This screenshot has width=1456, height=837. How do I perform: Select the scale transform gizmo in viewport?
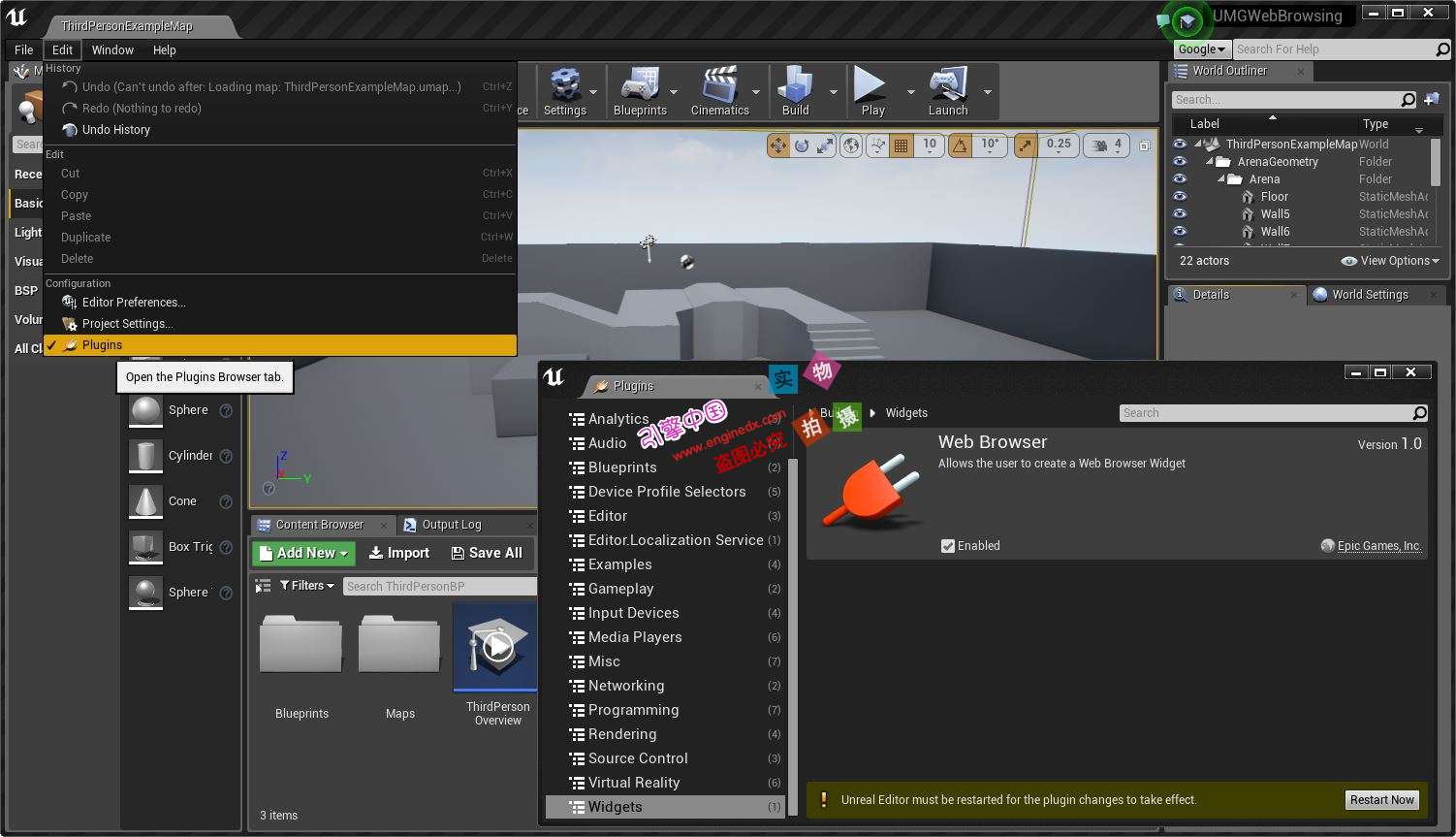tap(825, 145)
